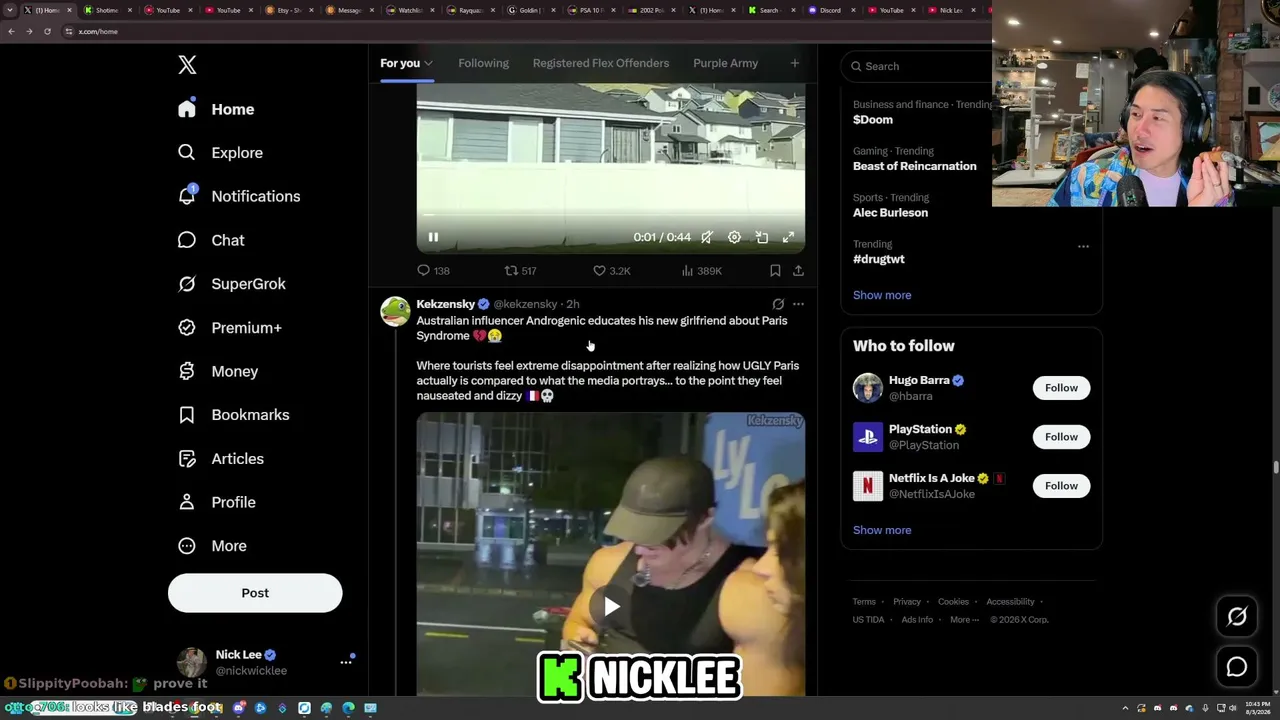View analytics for the 389K views post
Viewport: 1280px width, 720px height.
(701, 271)
